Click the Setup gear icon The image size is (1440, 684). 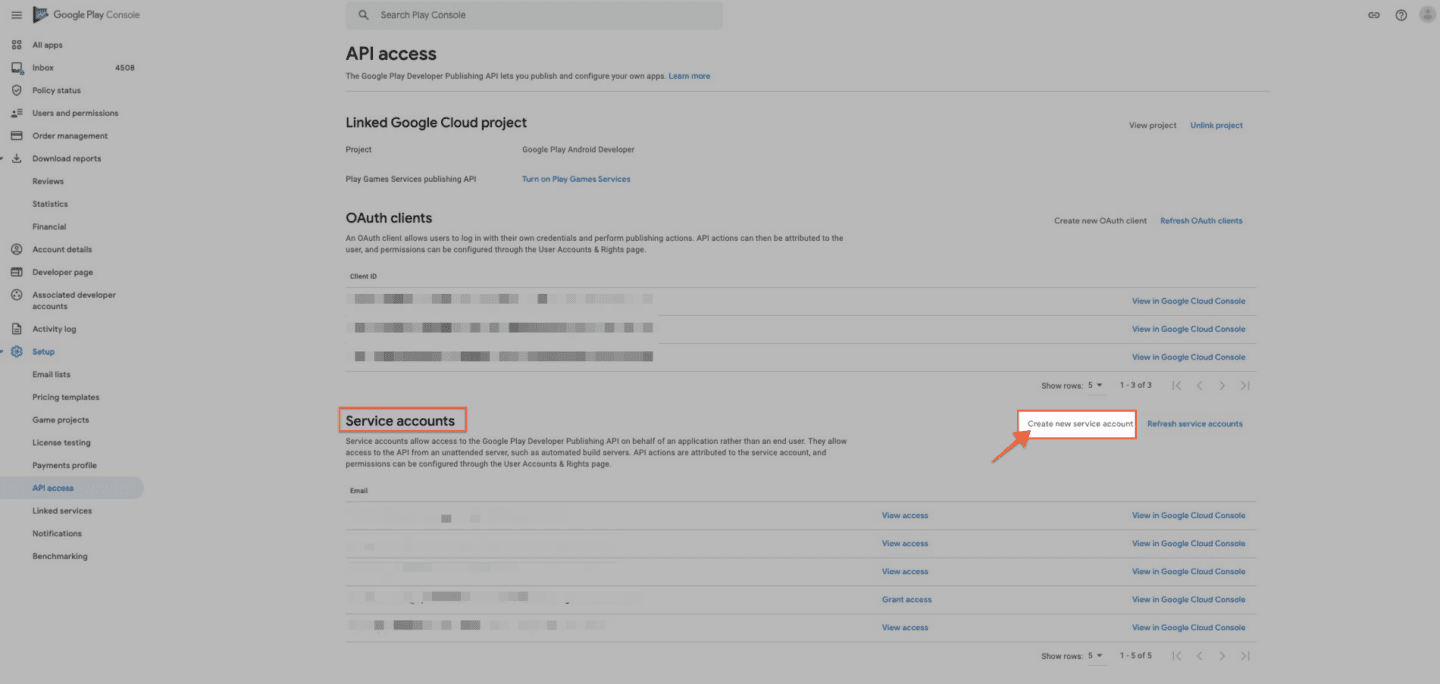17,352
